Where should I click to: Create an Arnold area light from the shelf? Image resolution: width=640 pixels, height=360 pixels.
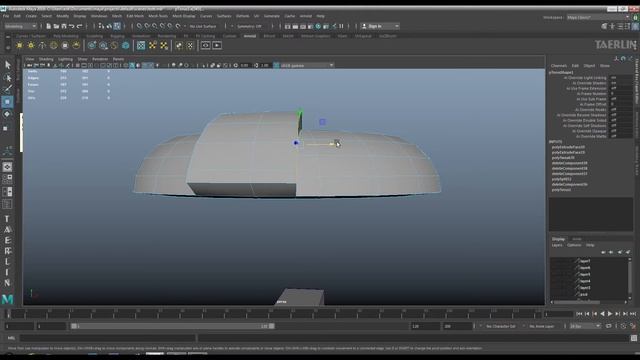(x=19, y=45)
